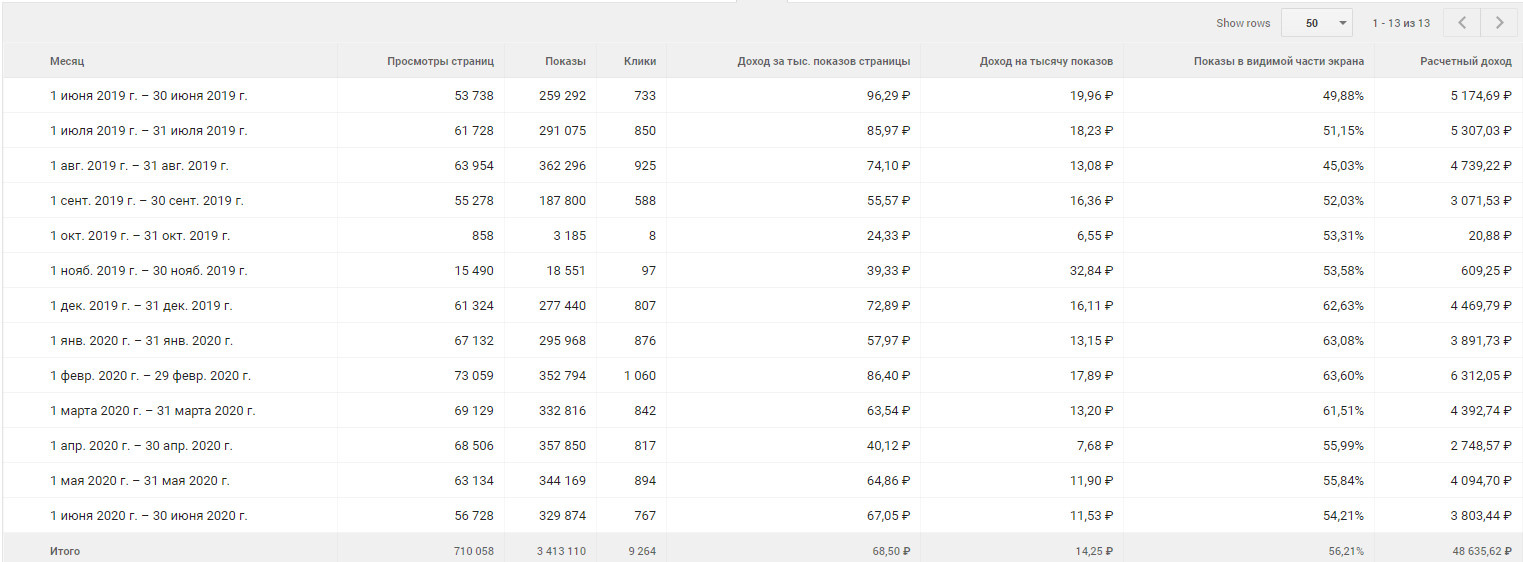Select the June 2019 row
This screenshot has width=1523, height=562.
tap(148, 96)
